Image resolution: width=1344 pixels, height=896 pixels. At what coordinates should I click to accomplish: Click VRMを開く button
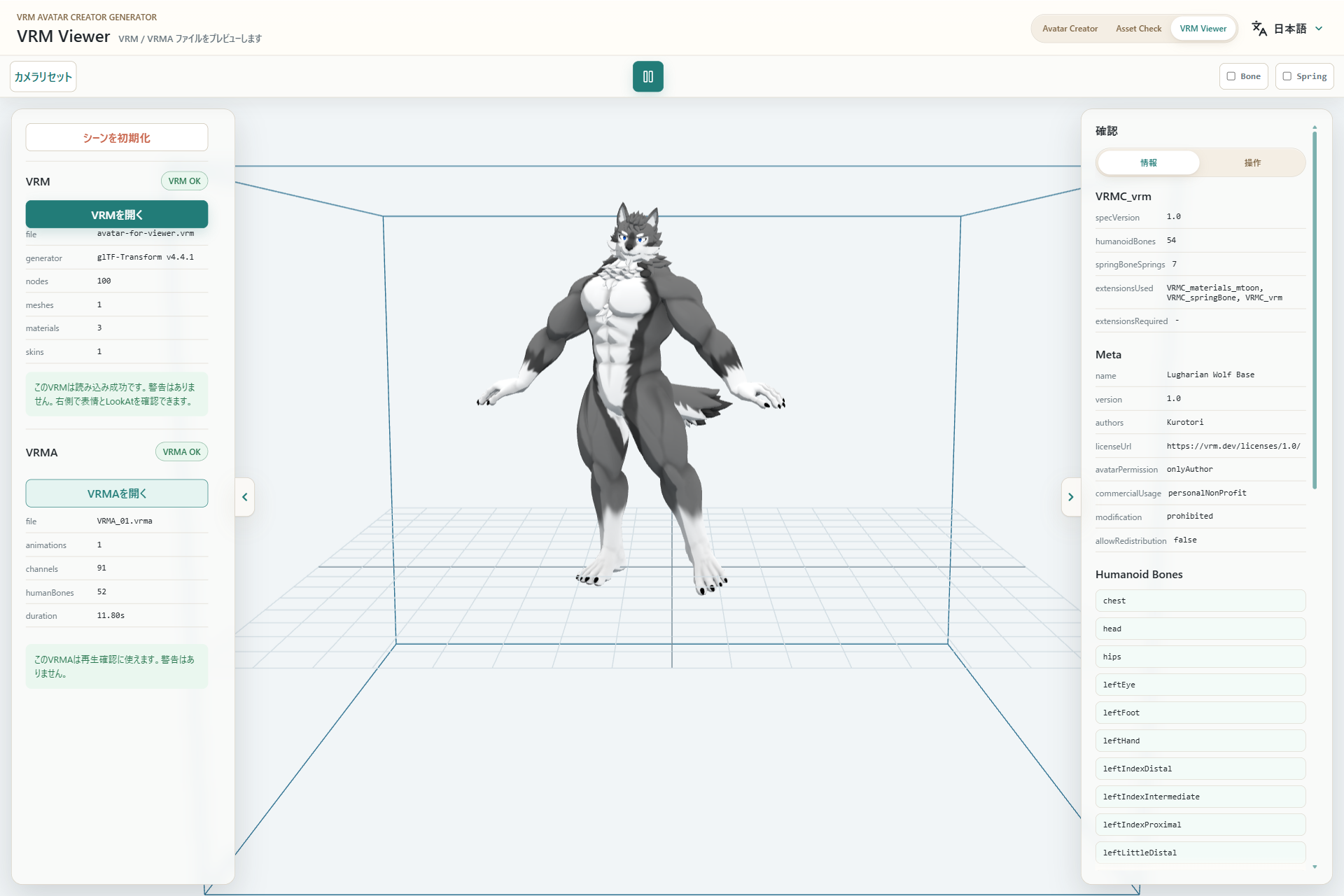[117, 214]
